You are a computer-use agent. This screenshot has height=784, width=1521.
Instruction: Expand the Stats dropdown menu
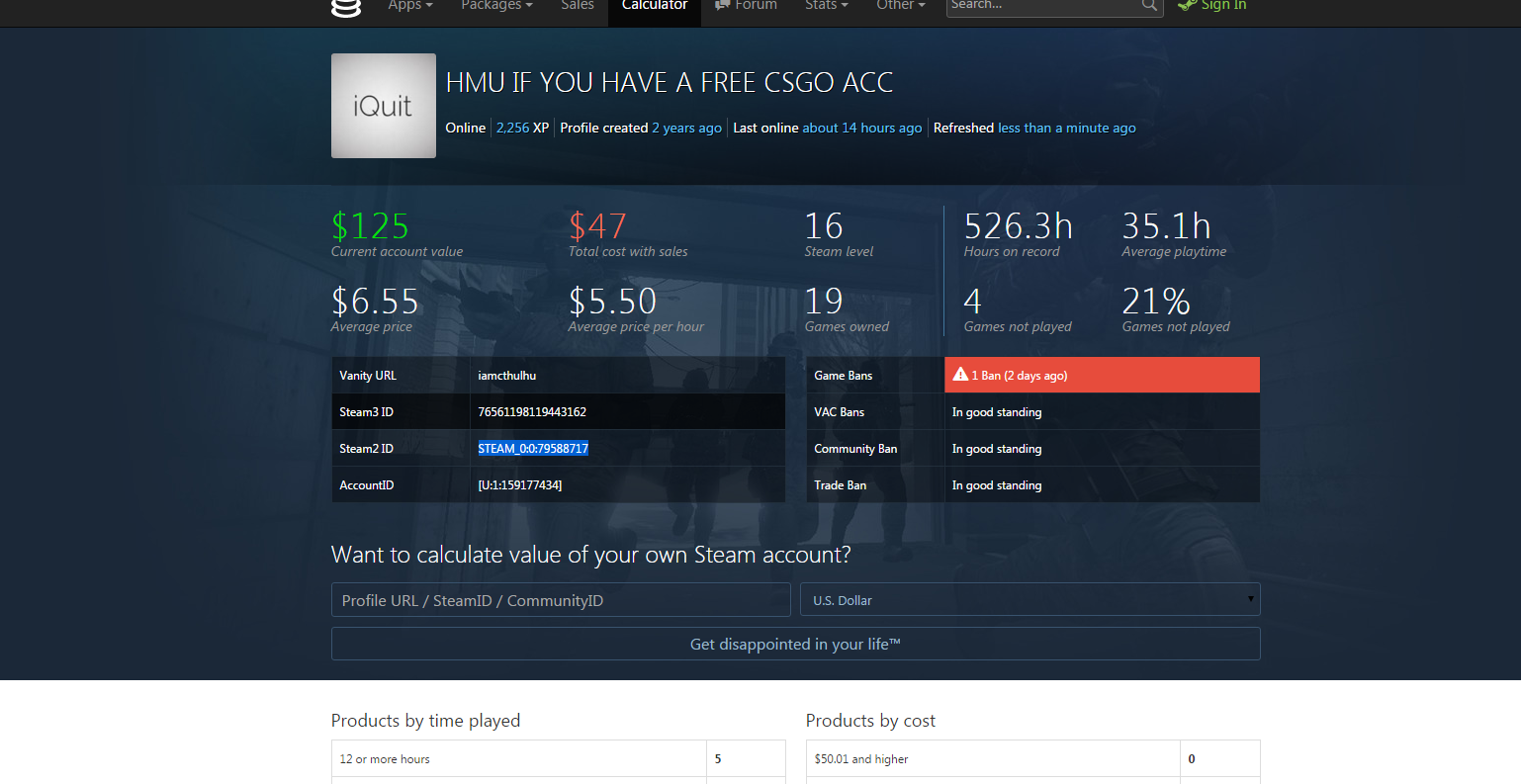click(826, 6)
